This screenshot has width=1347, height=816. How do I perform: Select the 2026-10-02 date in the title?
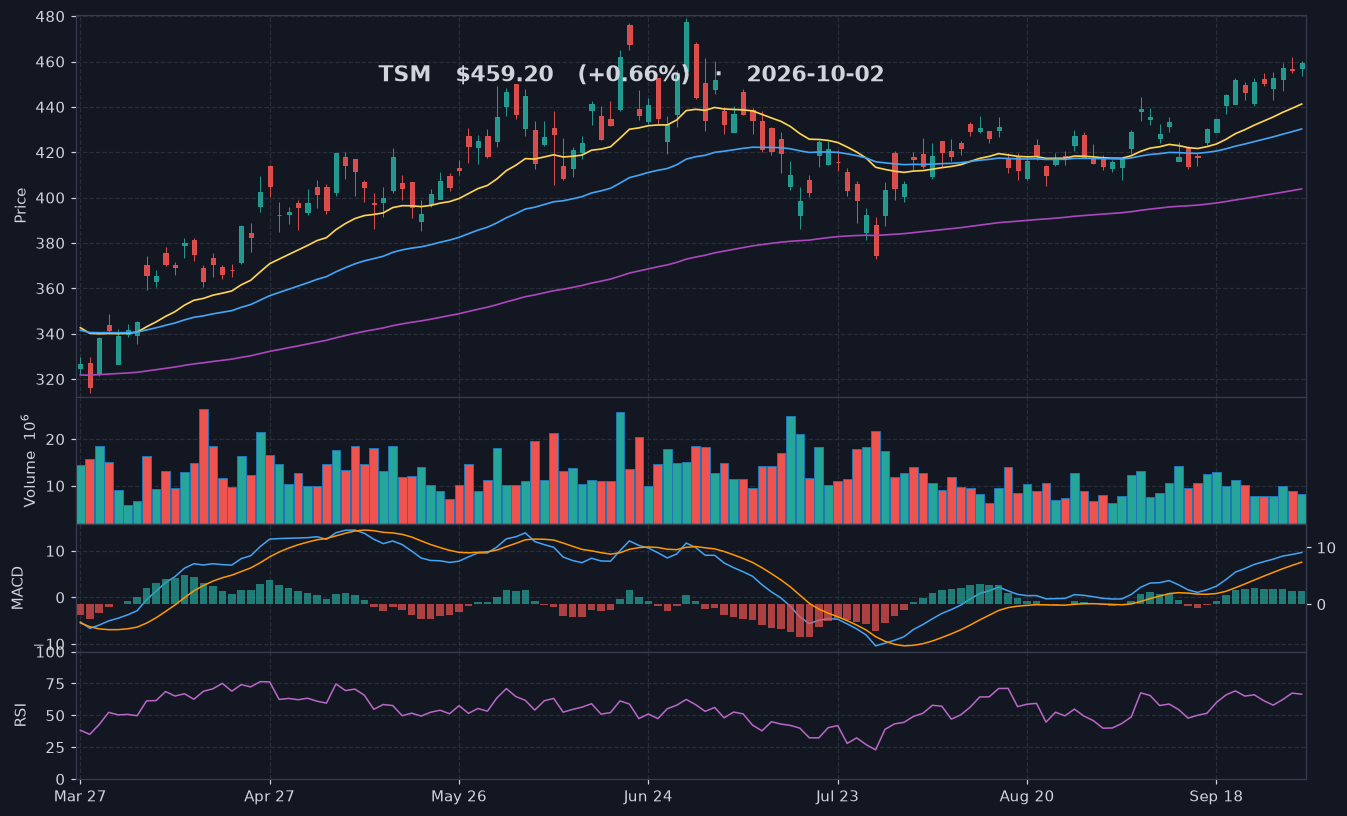815,75
